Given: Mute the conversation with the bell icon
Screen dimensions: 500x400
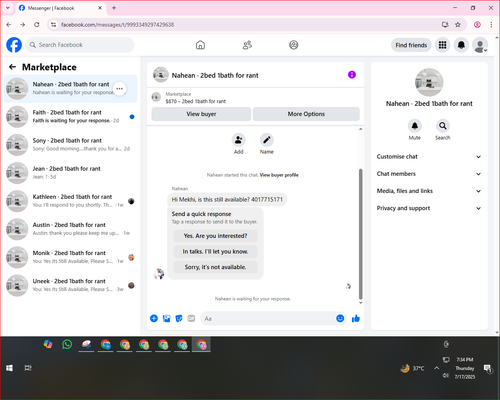Looking at the screenshot, I should coord(415,126).
